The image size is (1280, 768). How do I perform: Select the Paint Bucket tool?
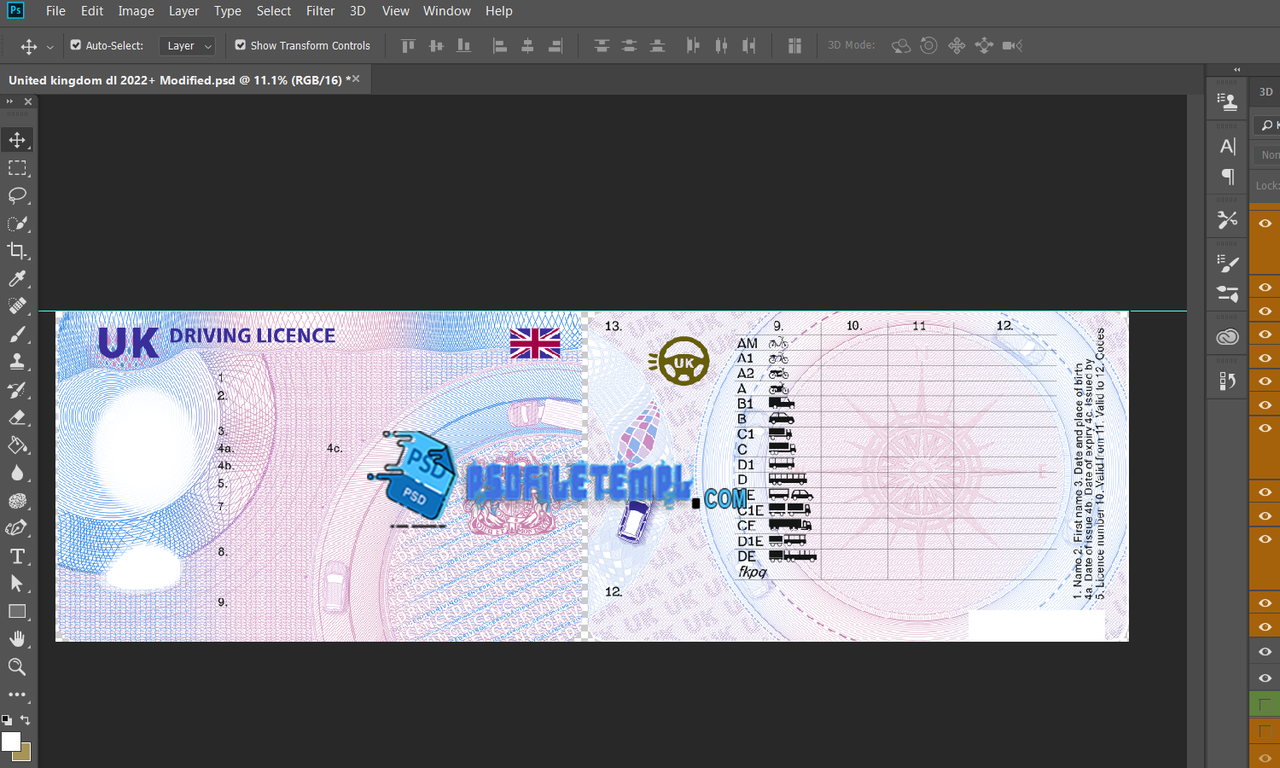pyautogui.click(x=17, y=445)
